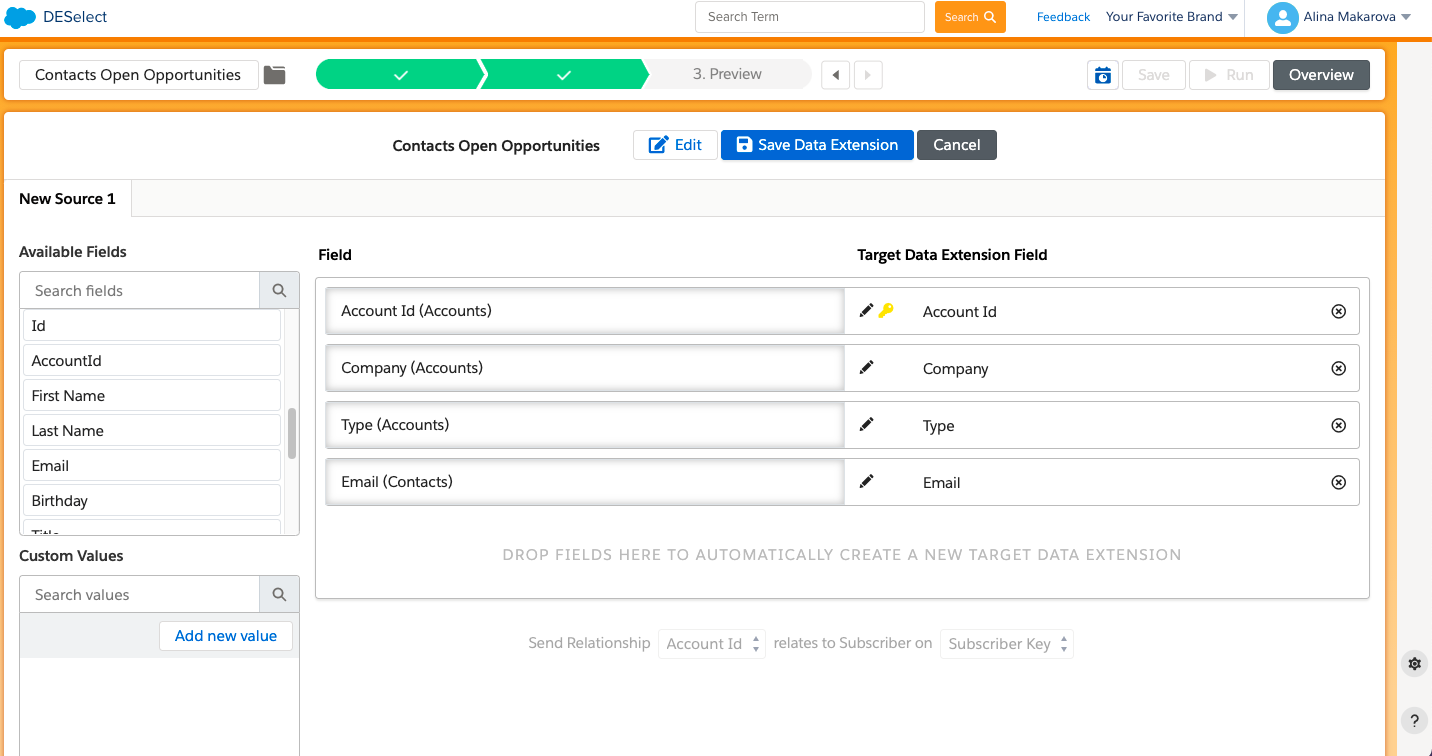Click the folder icon beside selection name

pos(274,75)
